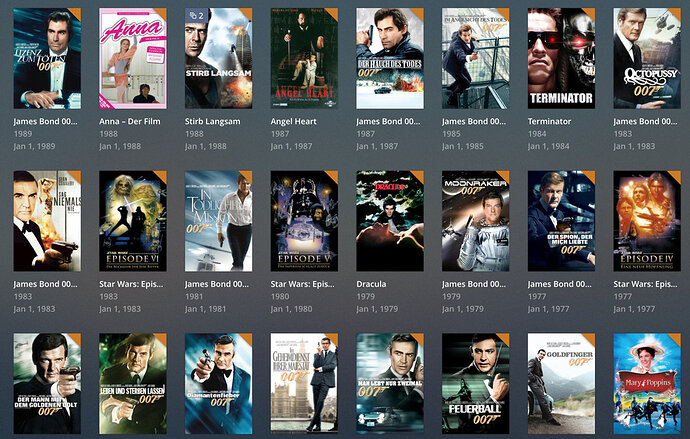Open Star Wars Episode VI poster
Image resolution: width=690 pixels, height=439 pixels.
click(x=133, y=221)
